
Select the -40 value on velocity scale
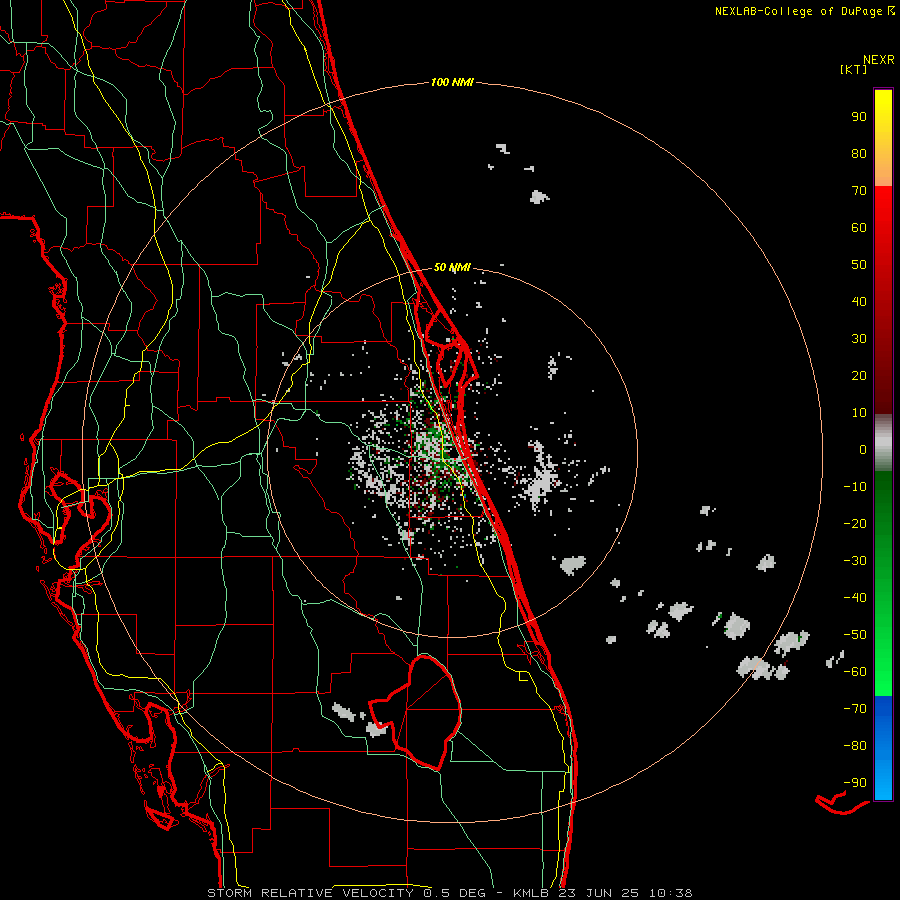[x=855, y=598]
